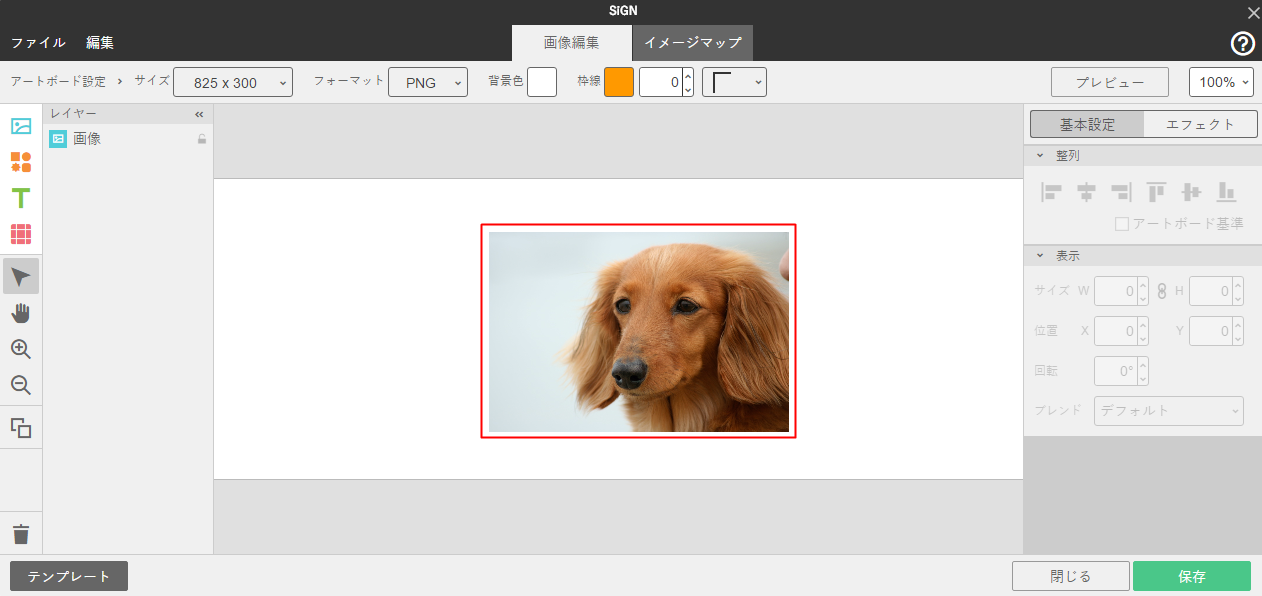
Task: Increase border width with up arrow
Action: click(688, 75)
